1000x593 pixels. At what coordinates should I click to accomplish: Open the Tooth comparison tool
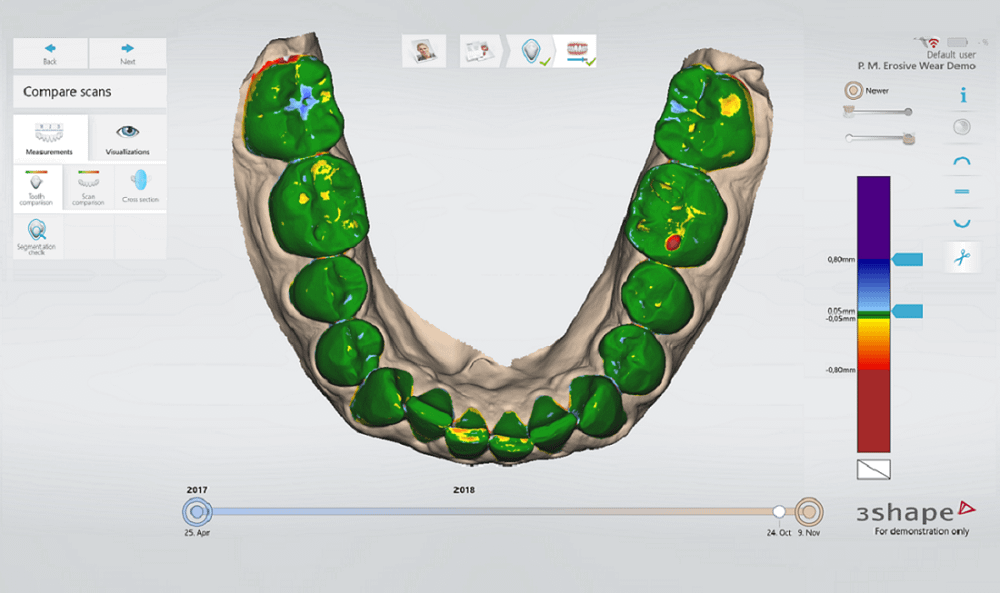tap(37, 187)
